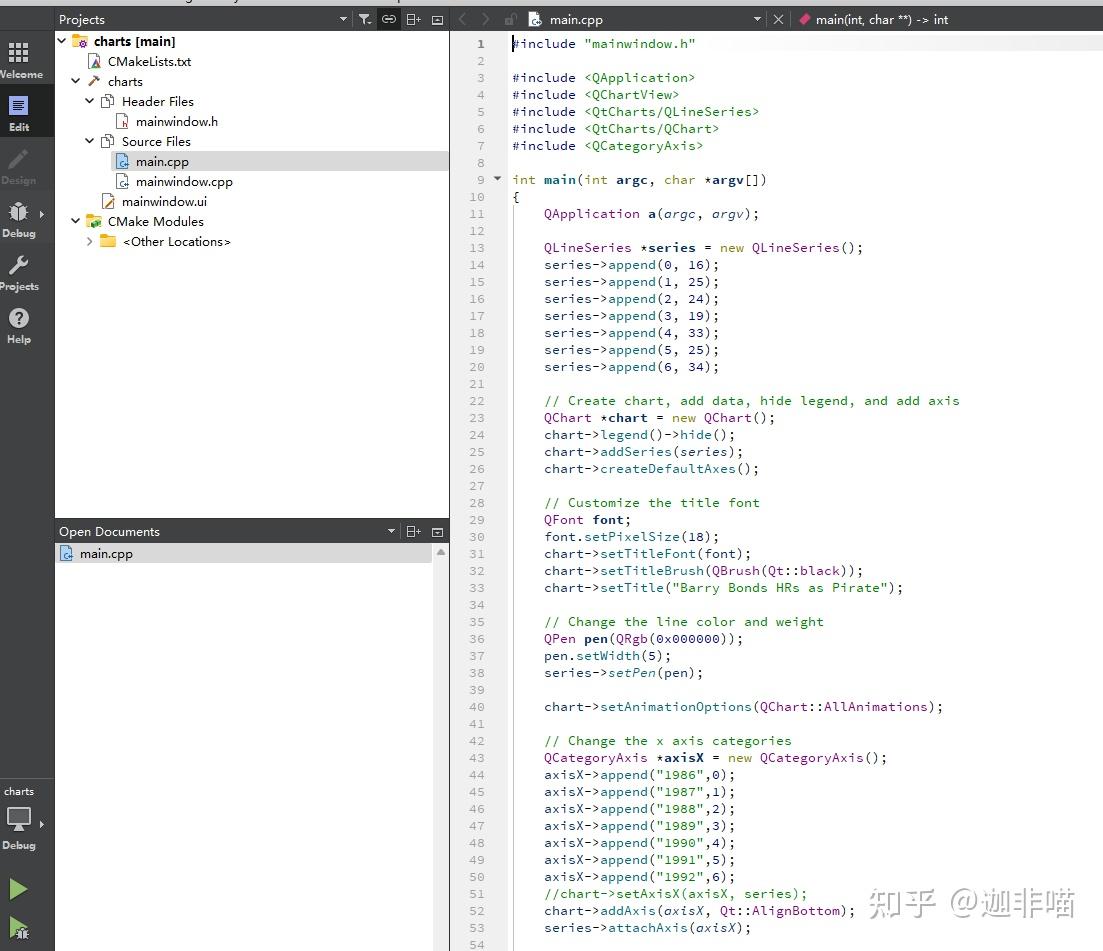Run the project with green play button
Screen dimensions: 1103x951
18,889
